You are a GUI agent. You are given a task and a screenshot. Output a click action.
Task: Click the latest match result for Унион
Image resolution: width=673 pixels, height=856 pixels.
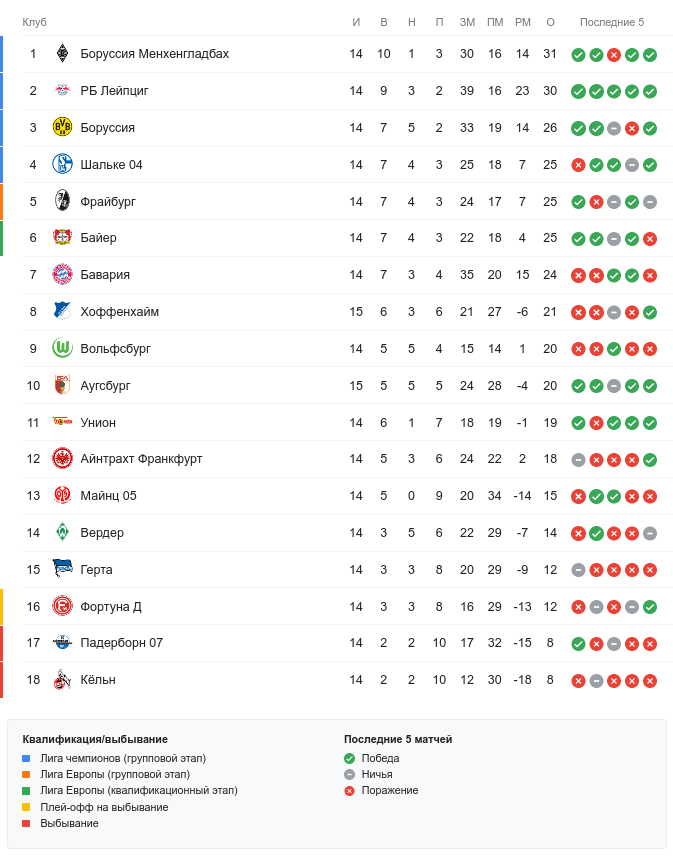tap(650, 423)
